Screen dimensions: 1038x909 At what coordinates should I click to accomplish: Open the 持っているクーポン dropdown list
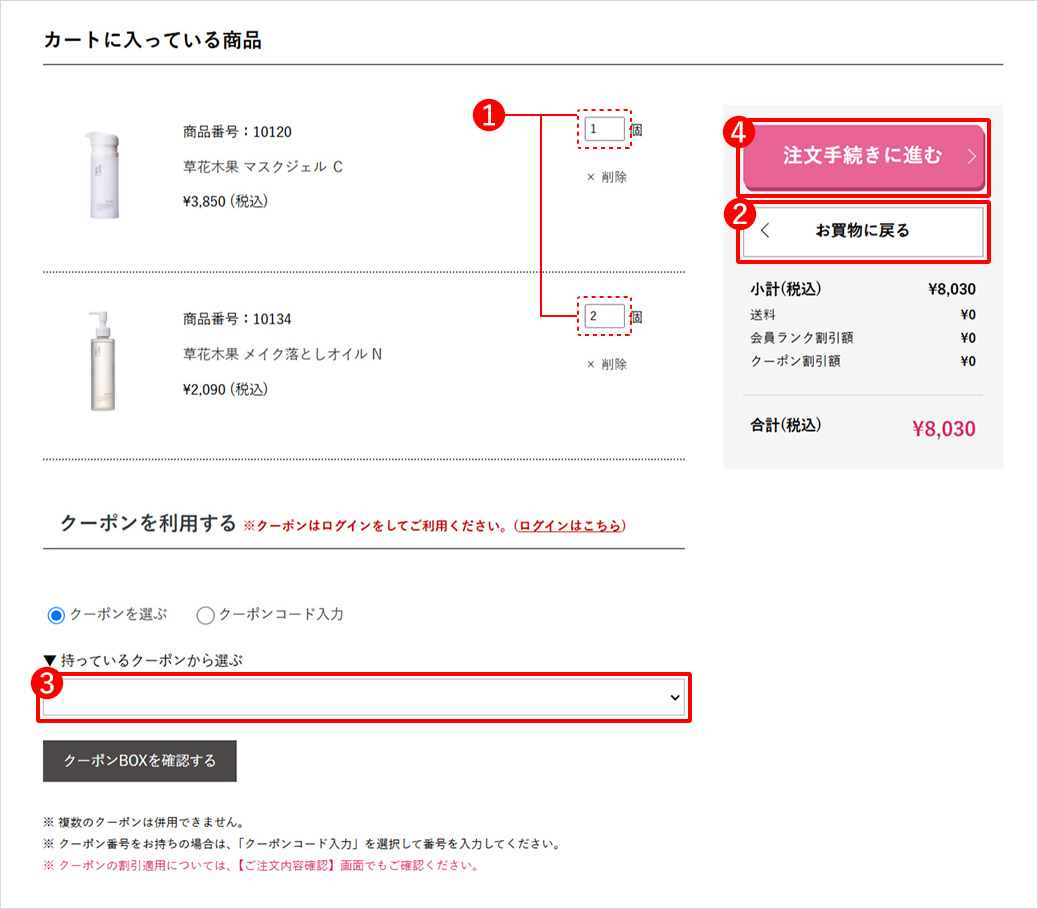[x=364, y=697]
